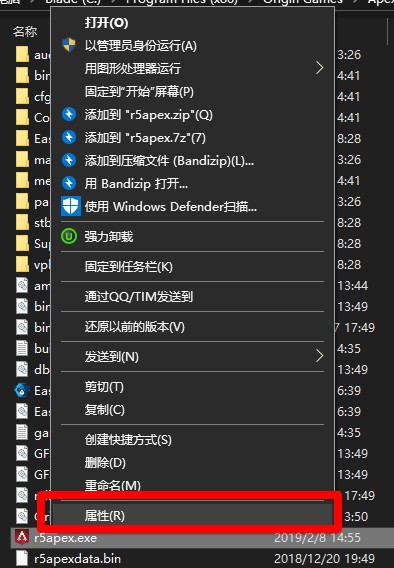Click Bandizip icon next to 添加到压缩文件
This screenshot has width=394, height=568.
point(69,160)
